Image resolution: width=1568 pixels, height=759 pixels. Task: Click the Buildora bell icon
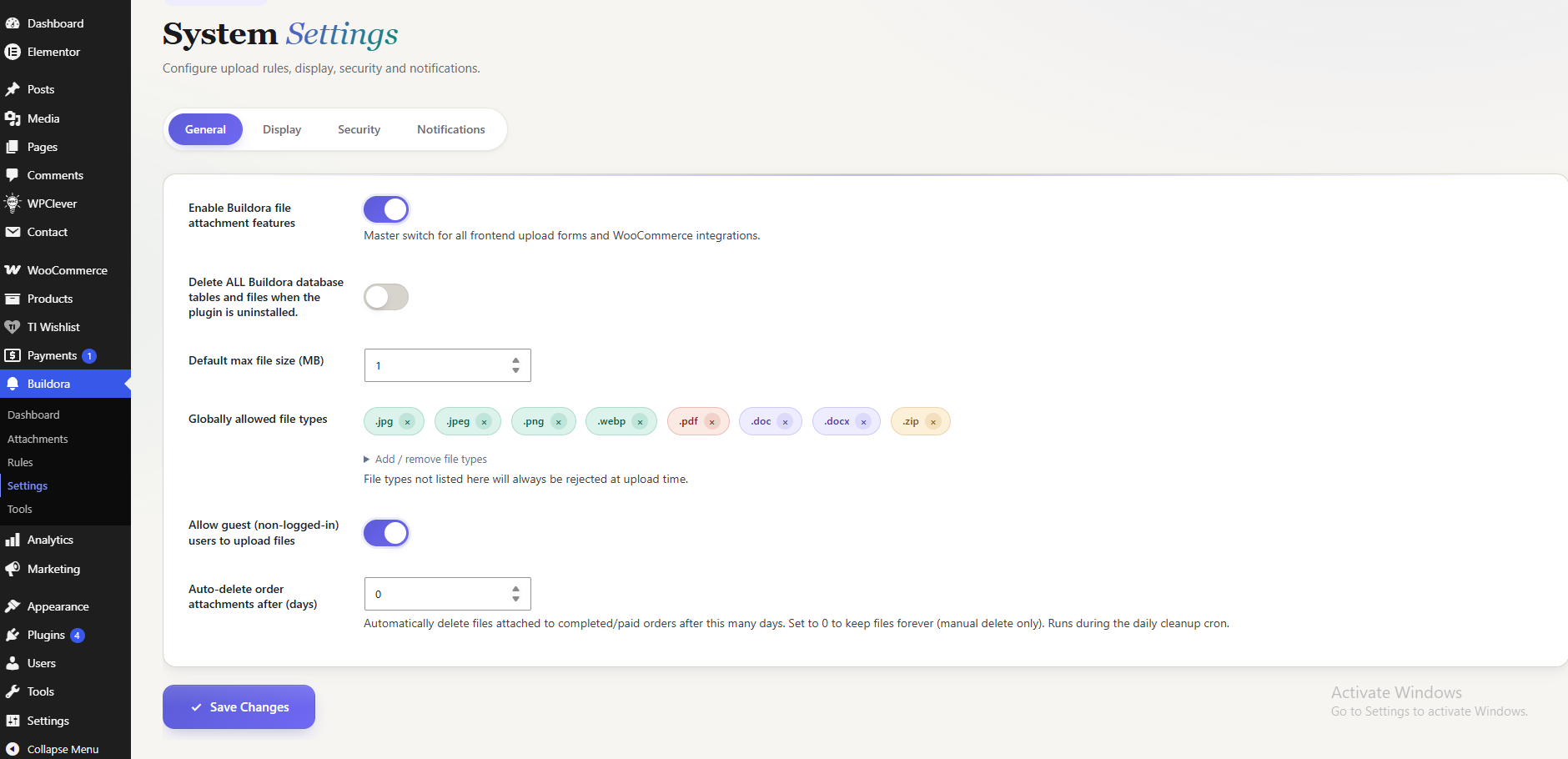pyautogui.click(x=13, y=384)
